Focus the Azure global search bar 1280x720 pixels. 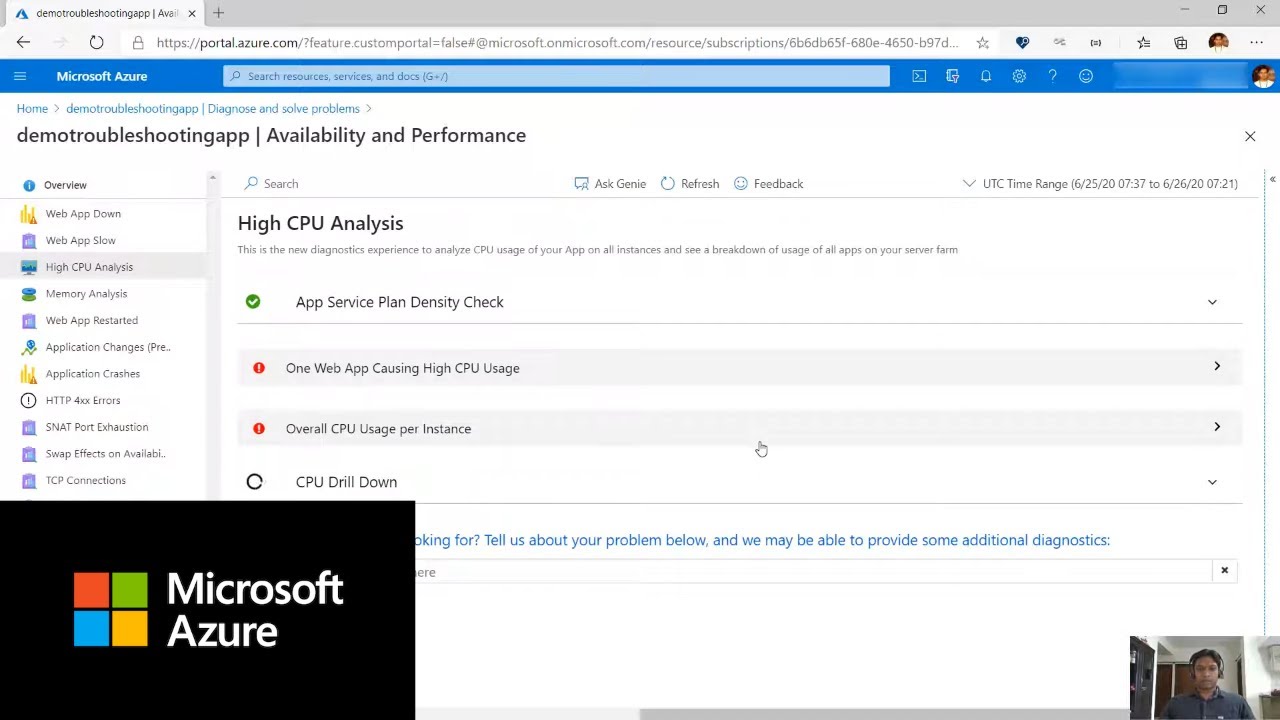click(556, 76)
